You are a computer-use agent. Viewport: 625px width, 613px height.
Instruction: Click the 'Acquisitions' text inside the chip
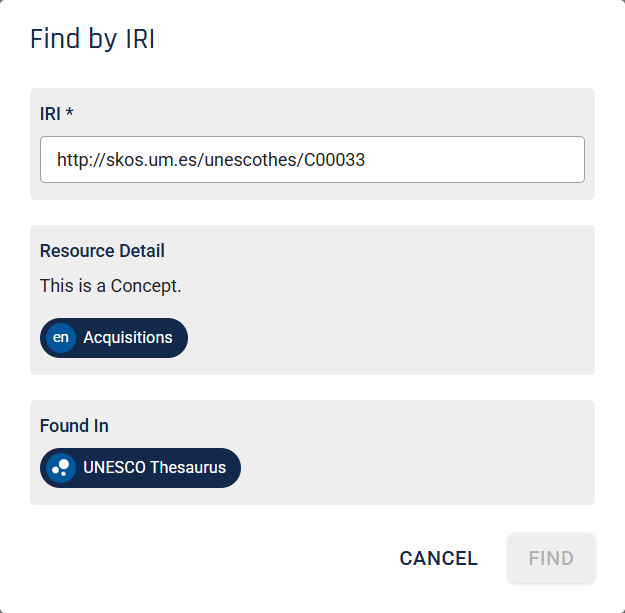point(128,338)
